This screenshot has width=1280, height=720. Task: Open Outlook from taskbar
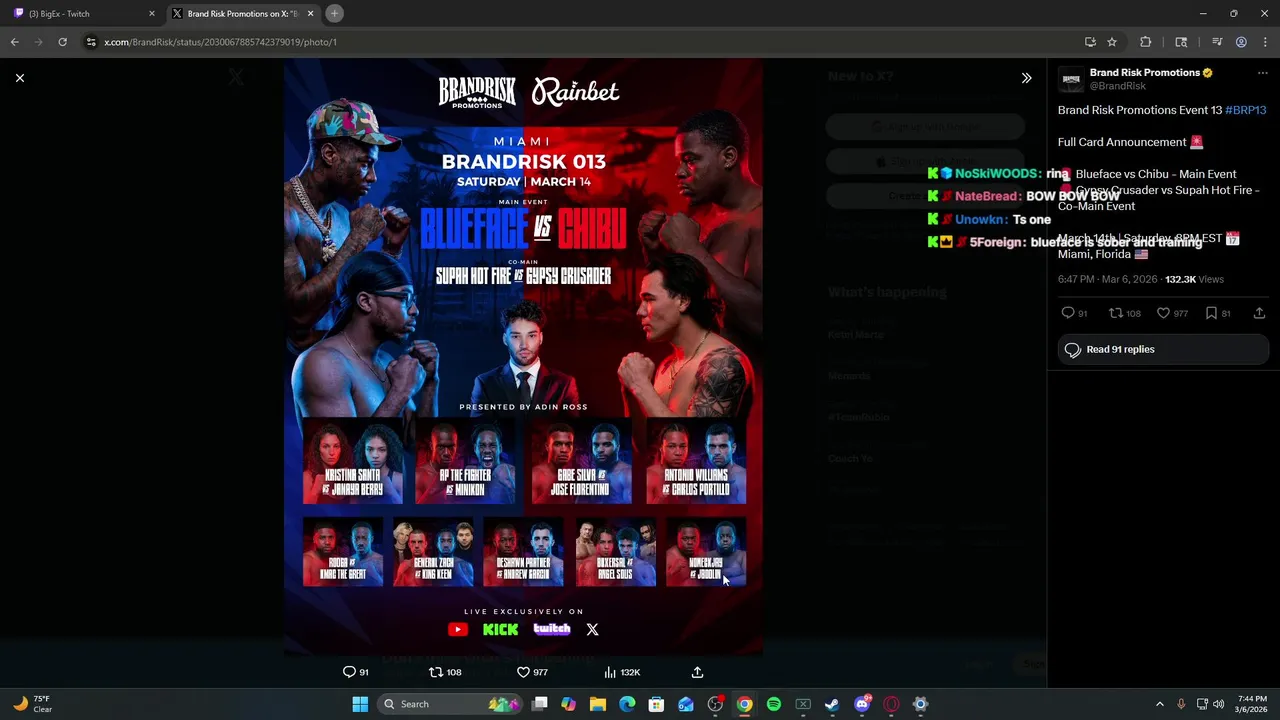pyautogui.click(x=686, y=704)
